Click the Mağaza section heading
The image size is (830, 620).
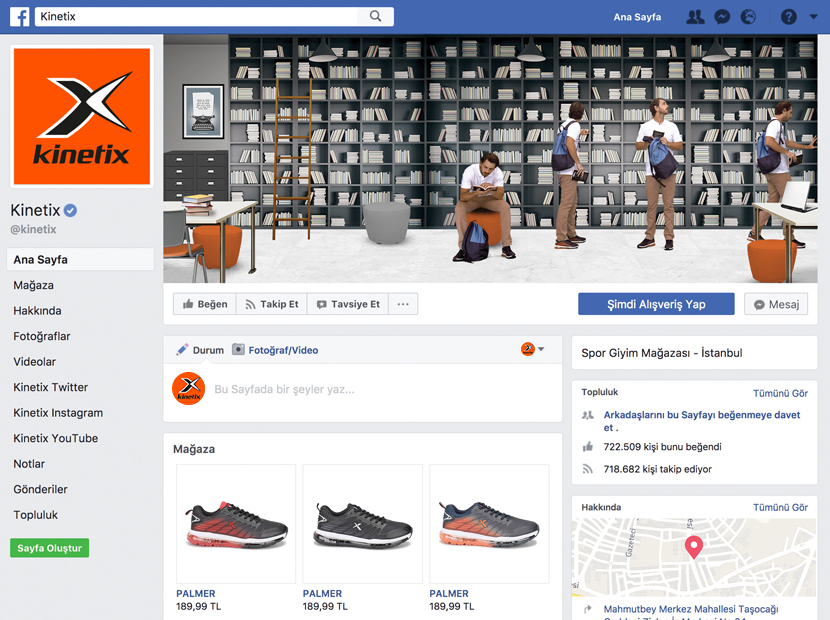coord(194,449)
